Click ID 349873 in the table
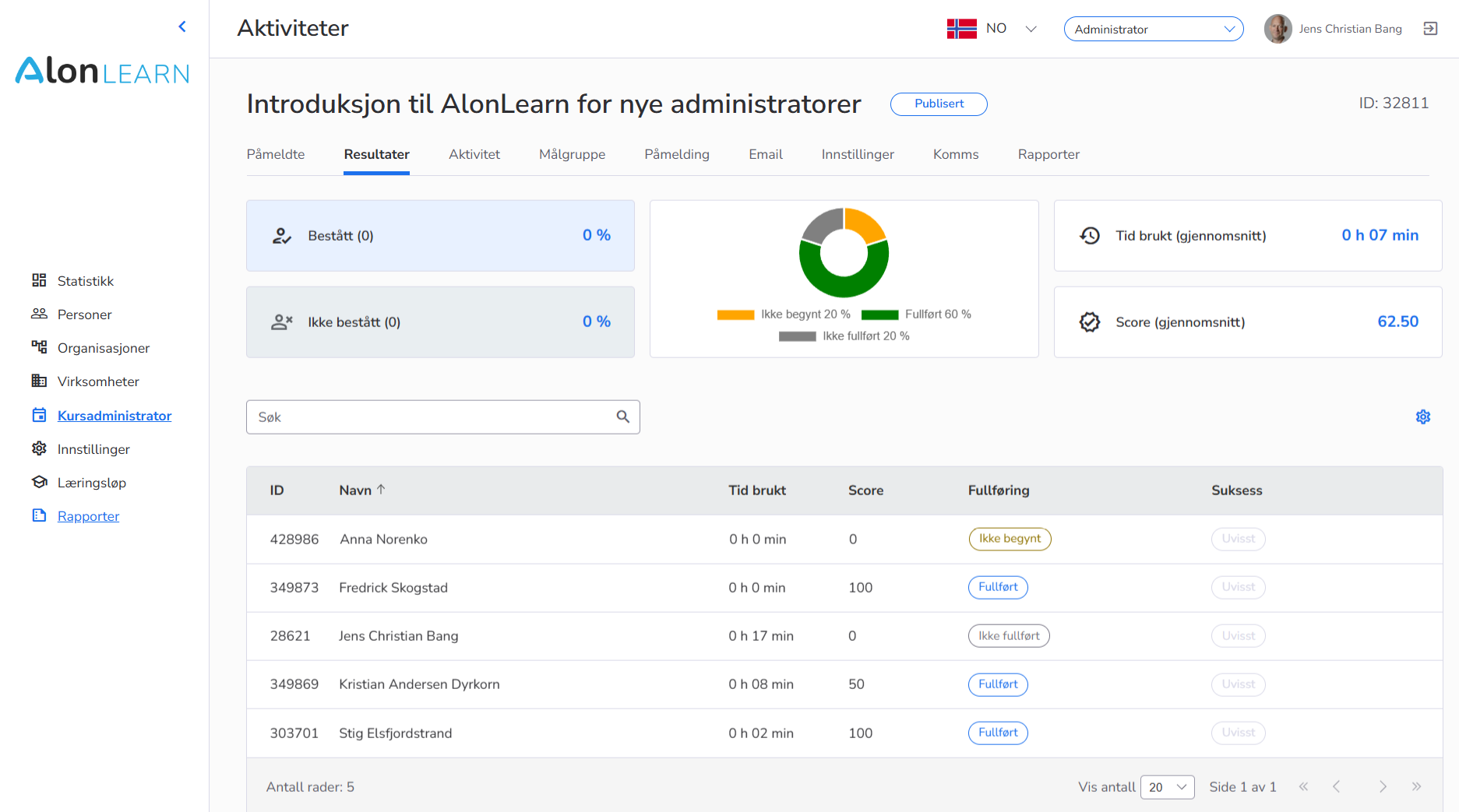 (294, 587)
